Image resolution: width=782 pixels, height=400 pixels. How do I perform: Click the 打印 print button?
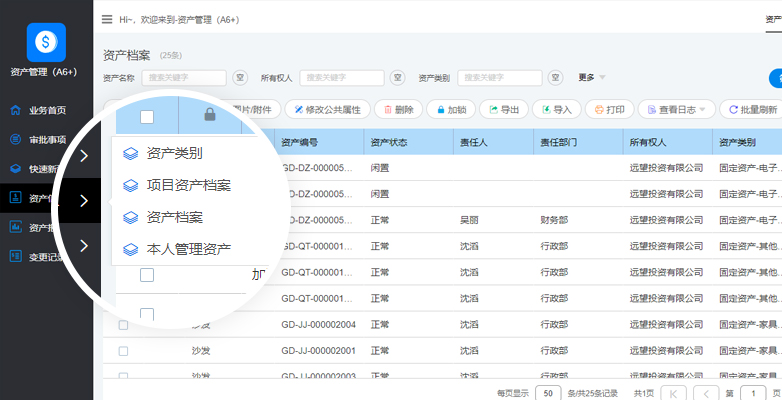click(x=609, y=110)
